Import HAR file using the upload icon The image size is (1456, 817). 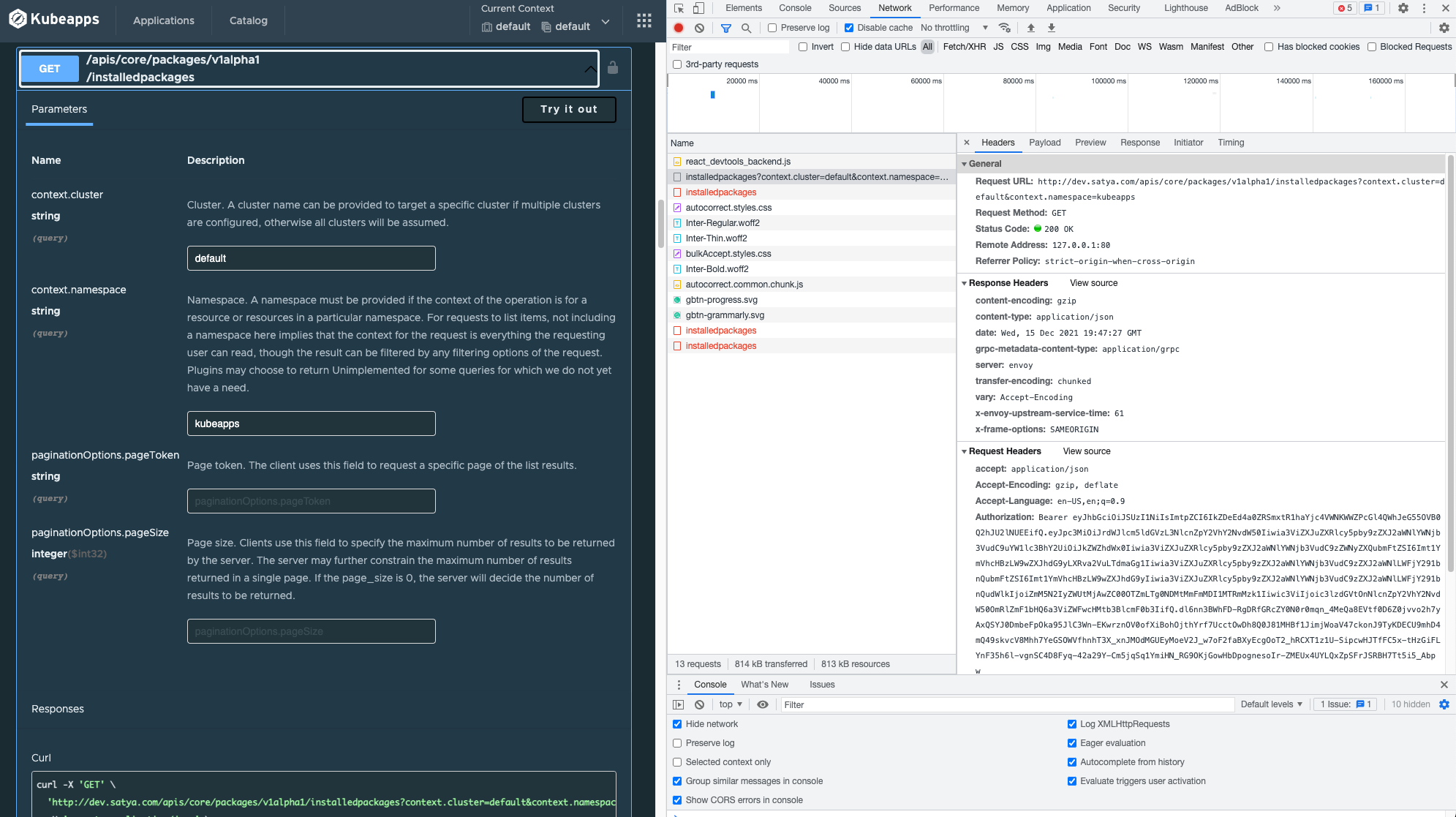(1030, 27)
